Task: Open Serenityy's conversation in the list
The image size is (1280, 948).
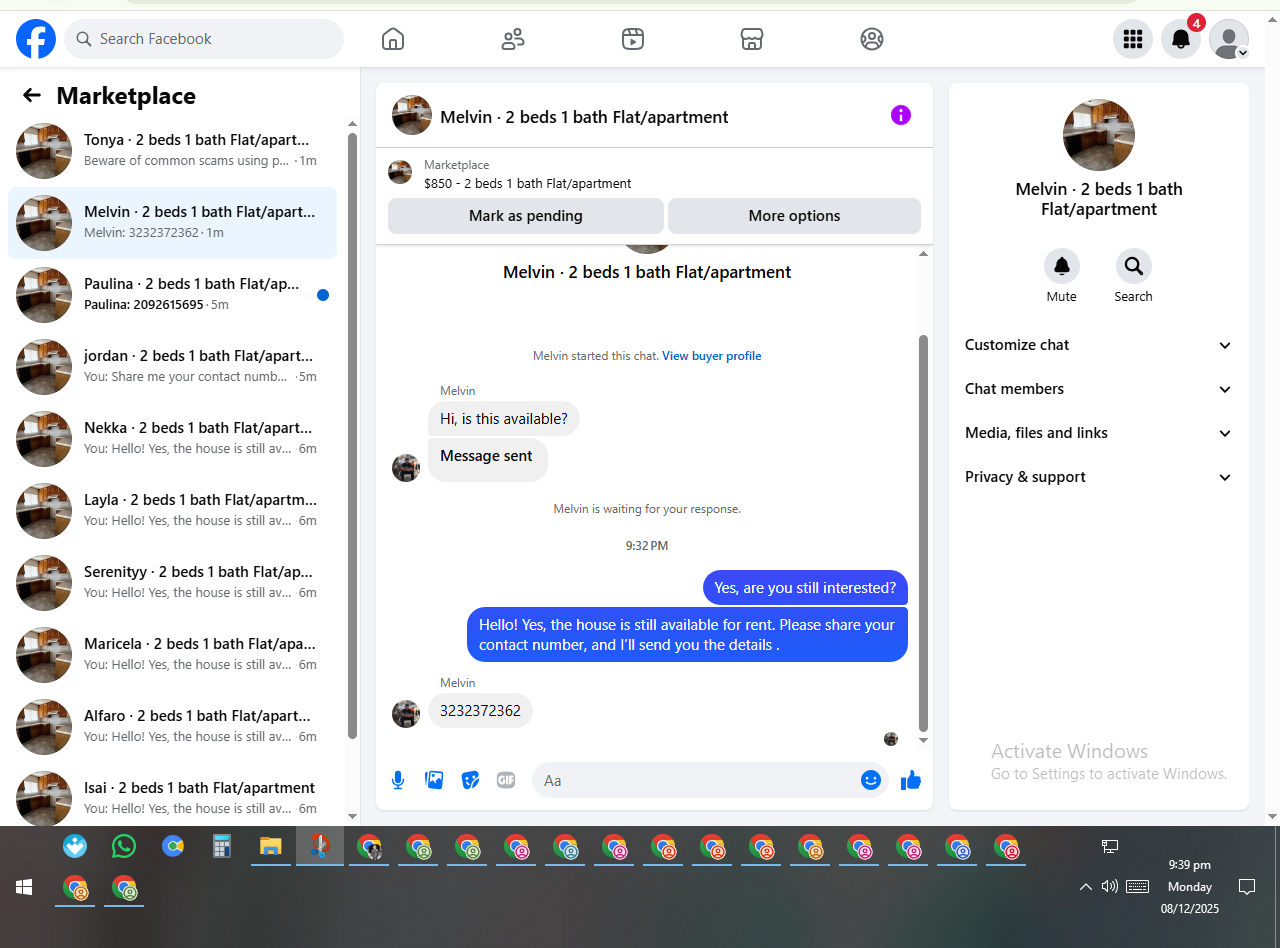Action: (x=173, y=583)
